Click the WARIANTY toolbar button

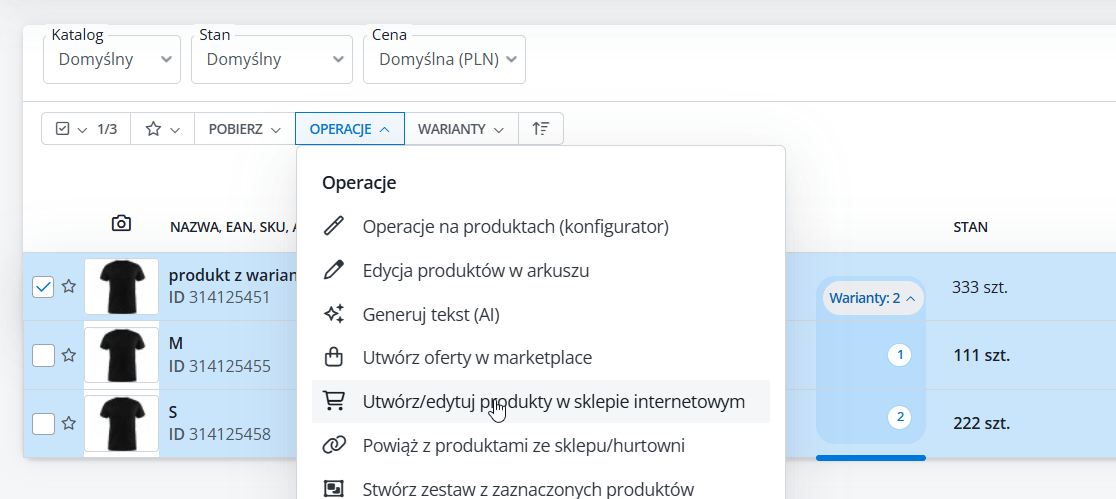pyautogui.click(x=460, y=129)
